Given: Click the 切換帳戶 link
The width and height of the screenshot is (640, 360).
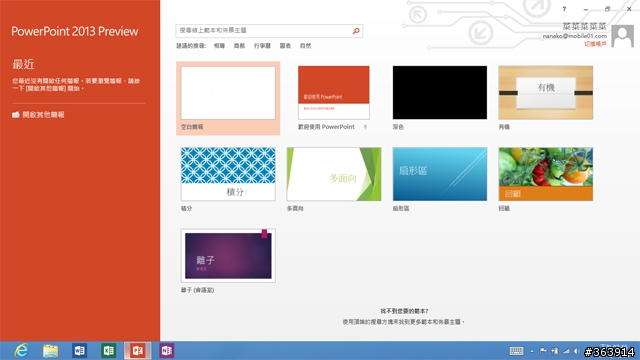Looking at the screenshot, I should pos(595,44).
